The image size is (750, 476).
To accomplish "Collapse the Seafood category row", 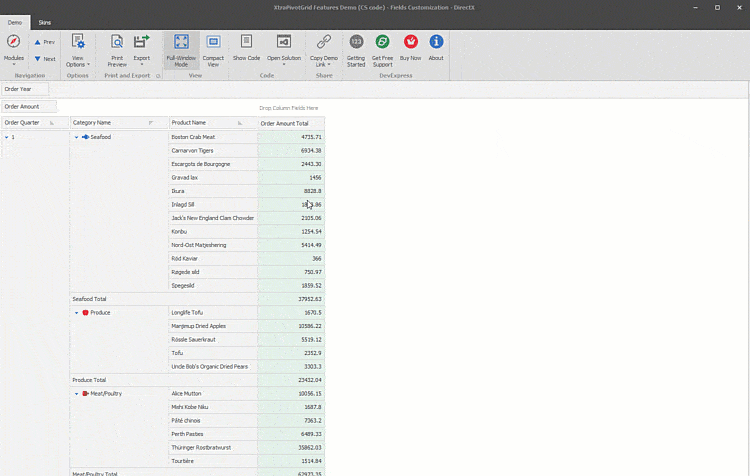I will (x=76, y=137).
